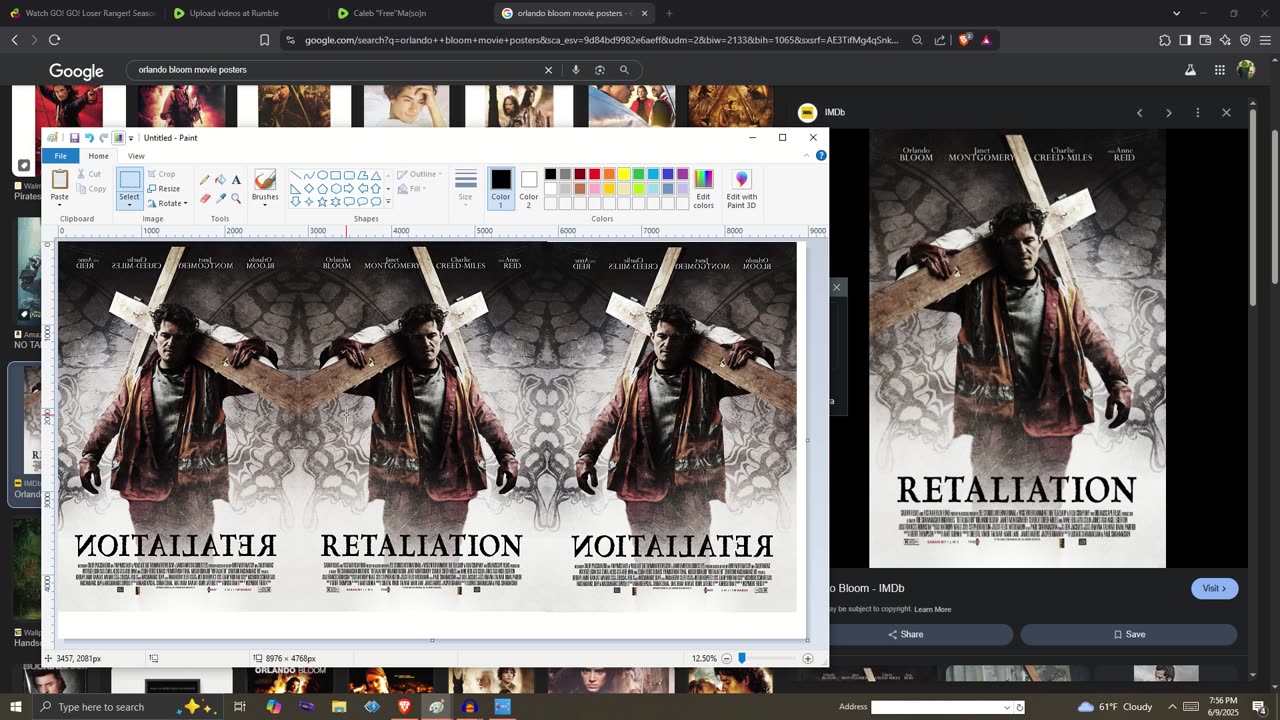This screenshot has width=1280, height=720.
Task: Click the Magnifier tool
Action: click(236, 198)
